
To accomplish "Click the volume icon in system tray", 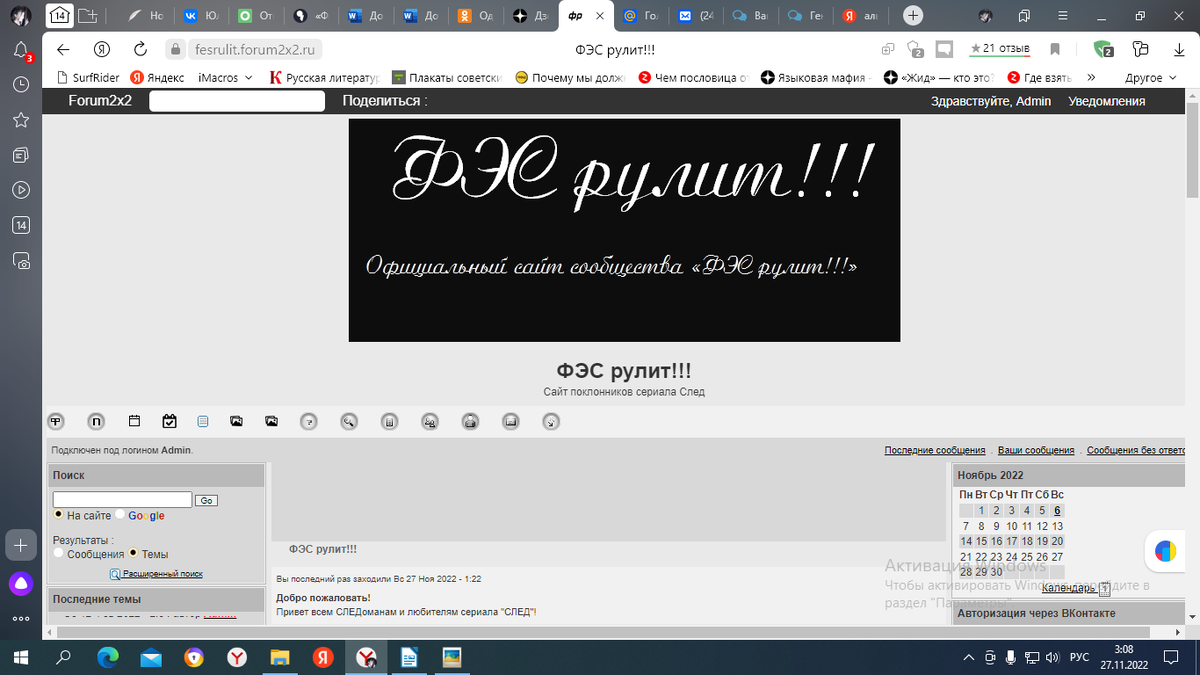I will point(1050,657).
